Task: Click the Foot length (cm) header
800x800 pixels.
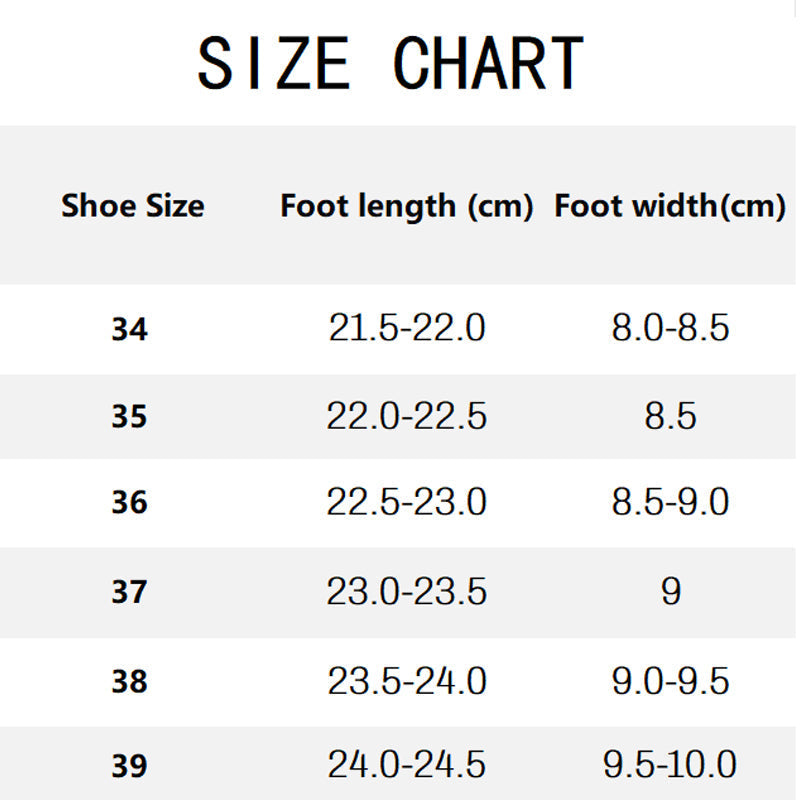Action: [406, 207]
